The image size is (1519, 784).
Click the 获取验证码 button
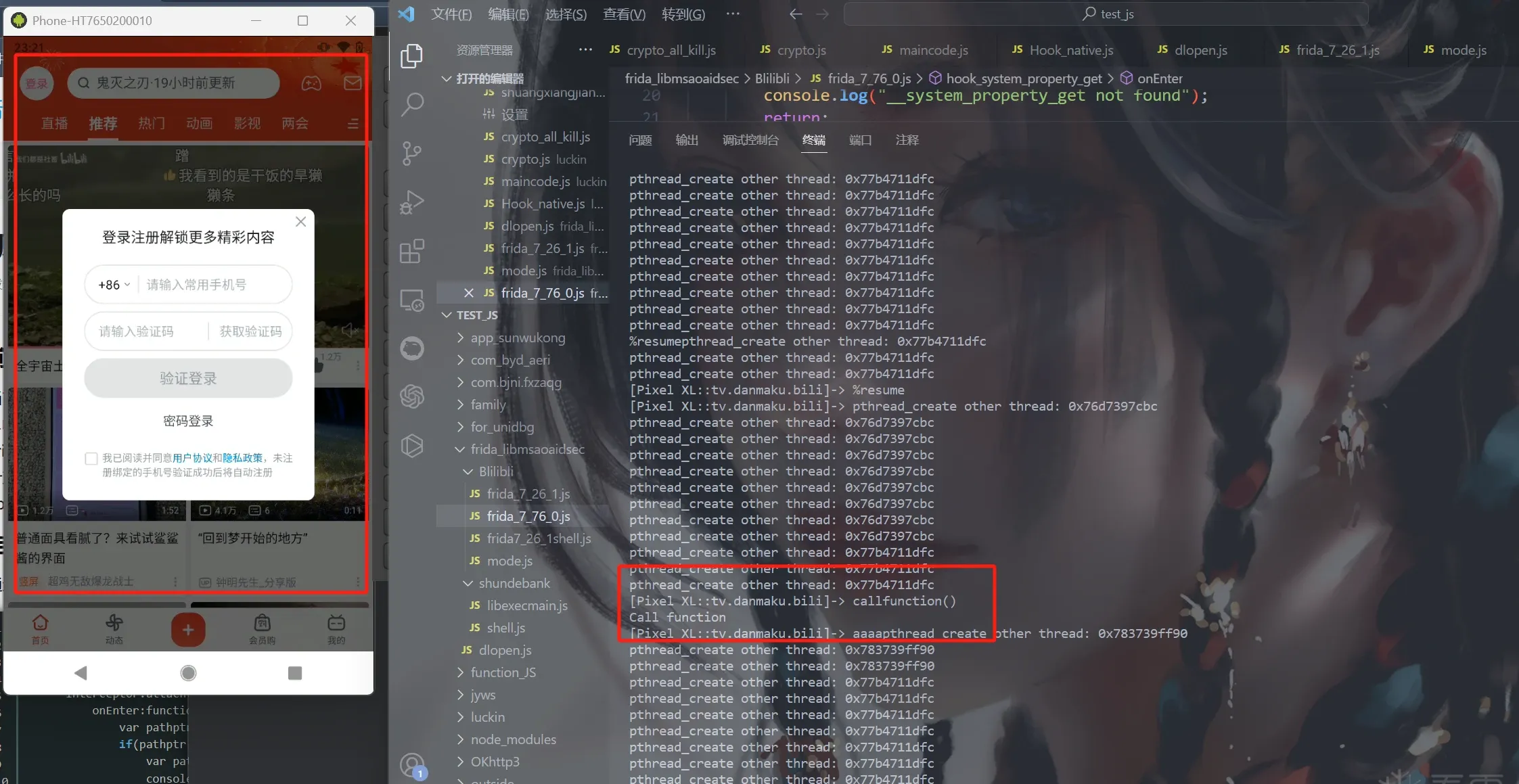click(x=250, y=331)
